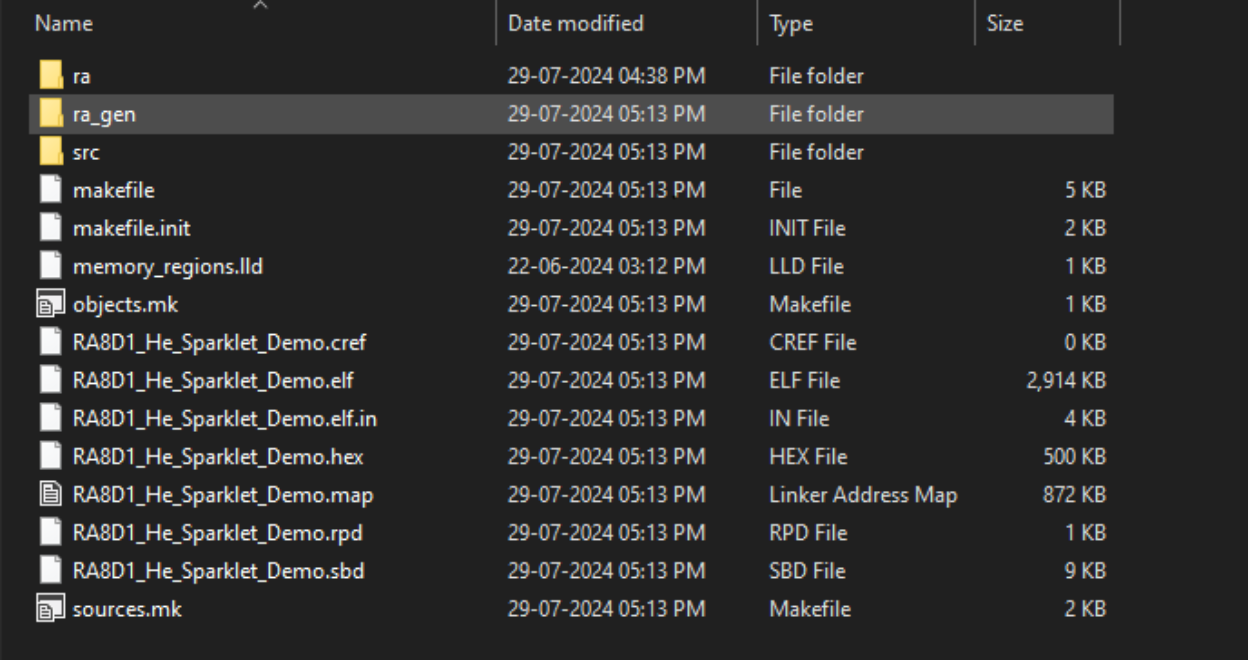Click the src folder icon
Screen dimensions: 1248x660
51,152
